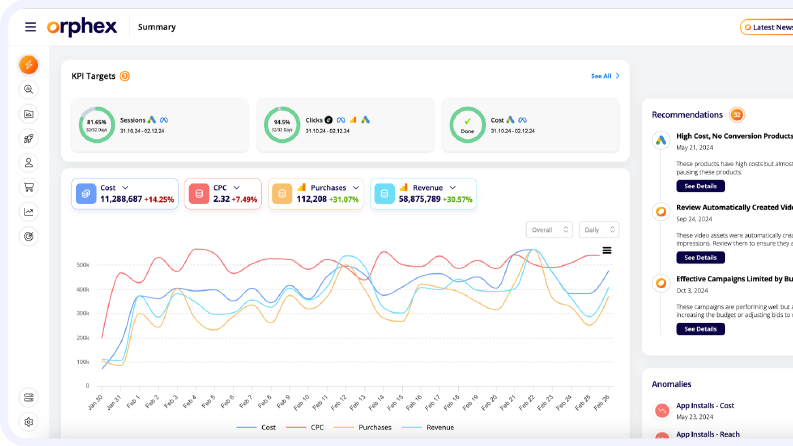The height and width of the screenshot is (446, 793).
Task: Click Google Ads icon on High Cost recommendation
Action: [661, 140]
